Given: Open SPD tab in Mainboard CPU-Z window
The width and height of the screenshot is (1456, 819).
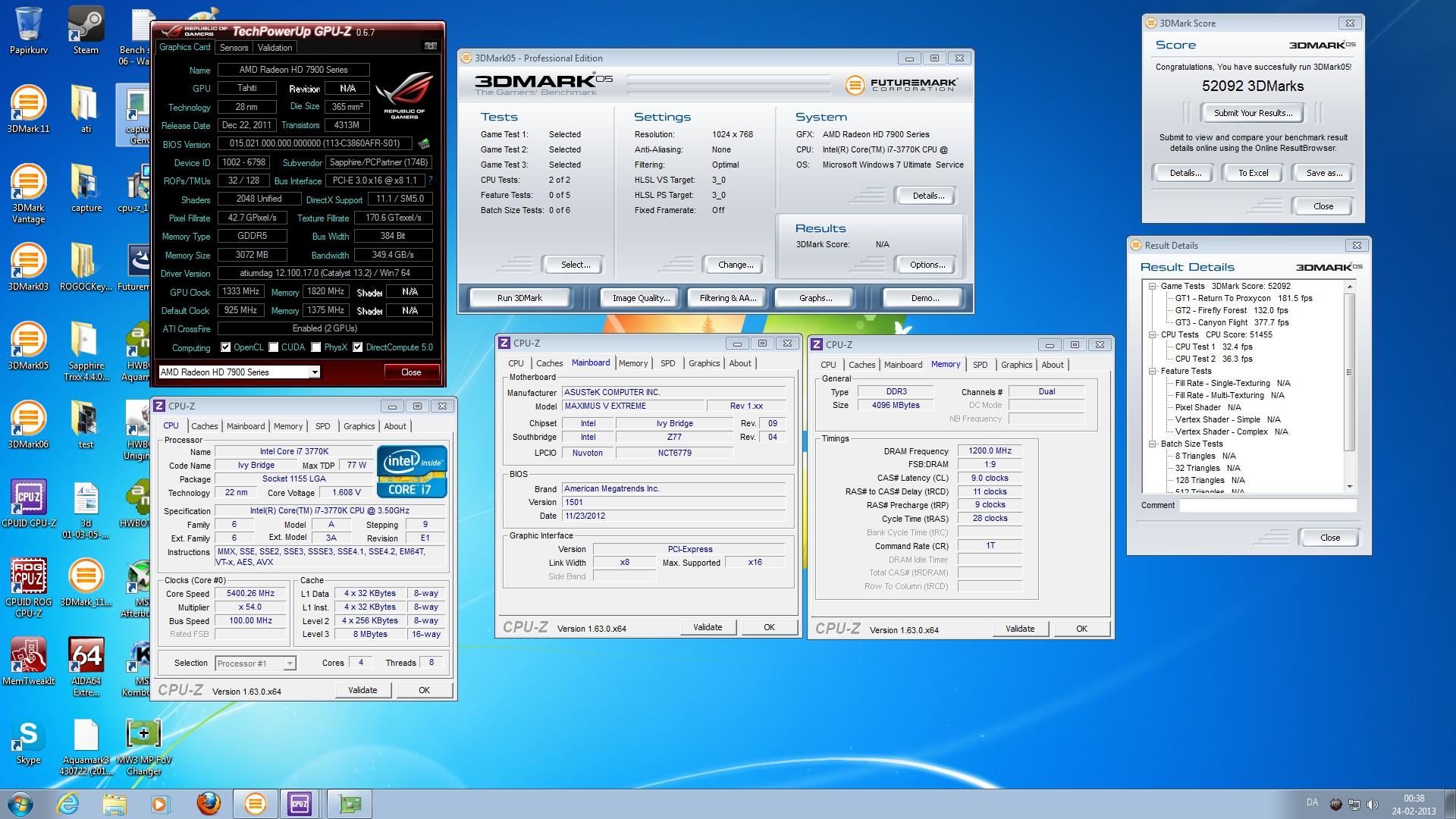Looking at the screenshot, I should (x=667, y=363).
